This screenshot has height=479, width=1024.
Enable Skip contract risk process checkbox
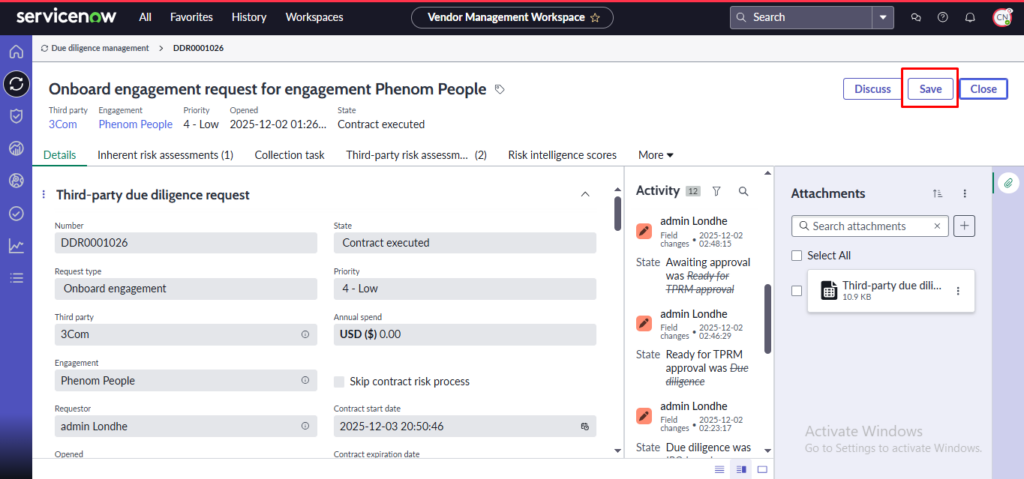click(x=340, y=381)
